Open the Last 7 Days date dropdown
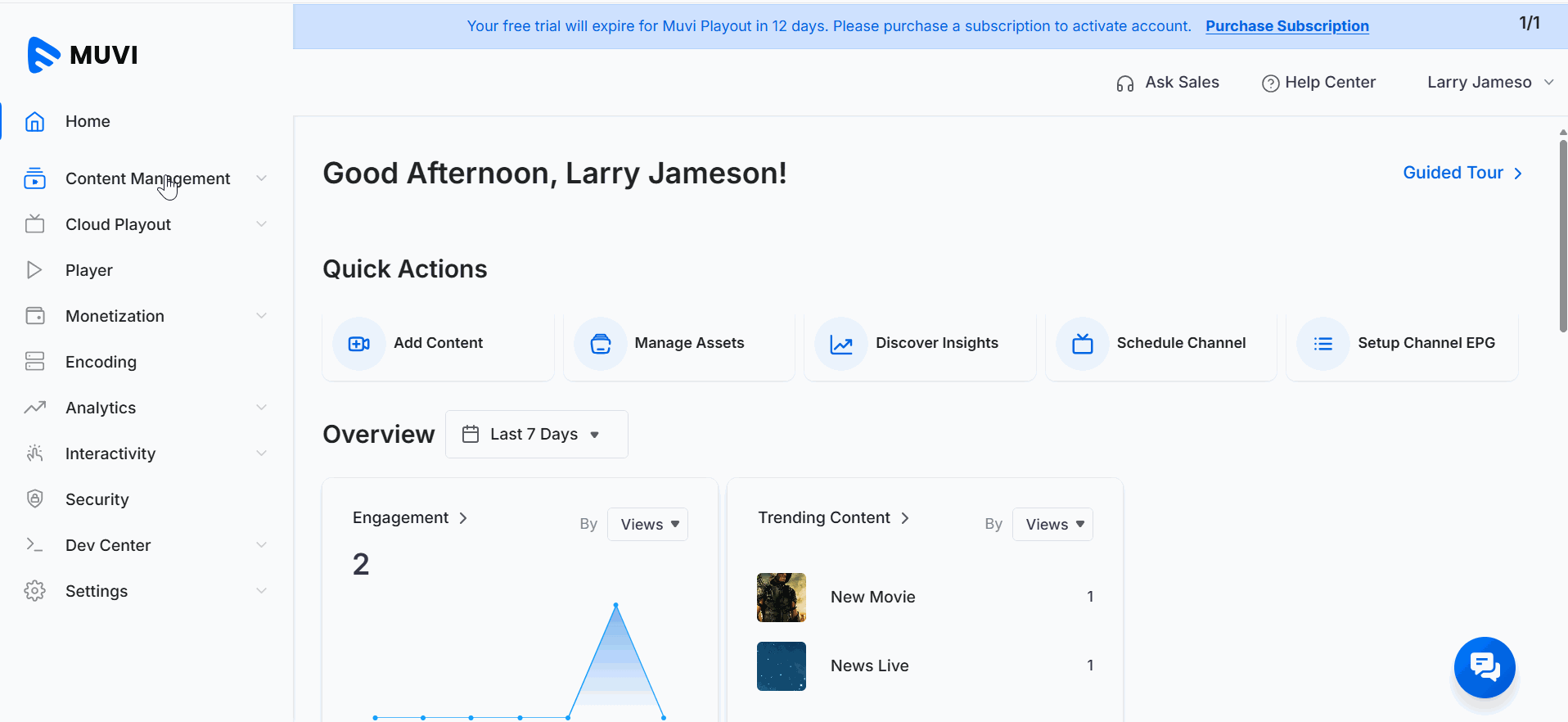Screen dimensions: 1568x722 536,434
